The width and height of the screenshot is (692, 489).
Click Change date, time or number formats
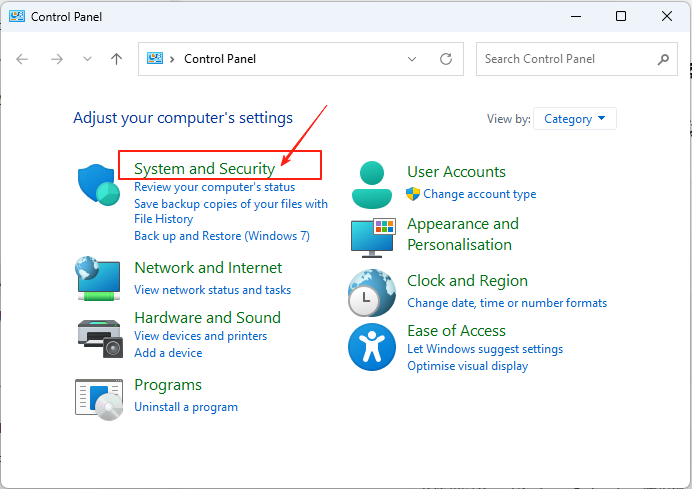click(507, 303)
